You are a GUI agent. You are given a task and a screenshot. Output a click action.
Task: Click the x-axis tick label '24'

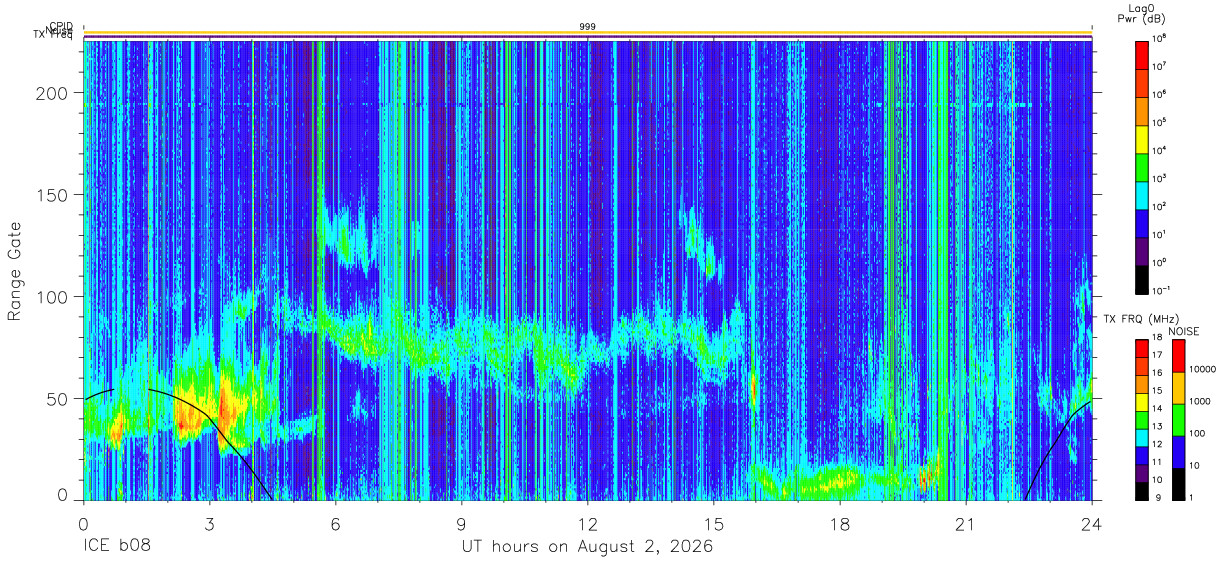click(x=1092, y=523)
